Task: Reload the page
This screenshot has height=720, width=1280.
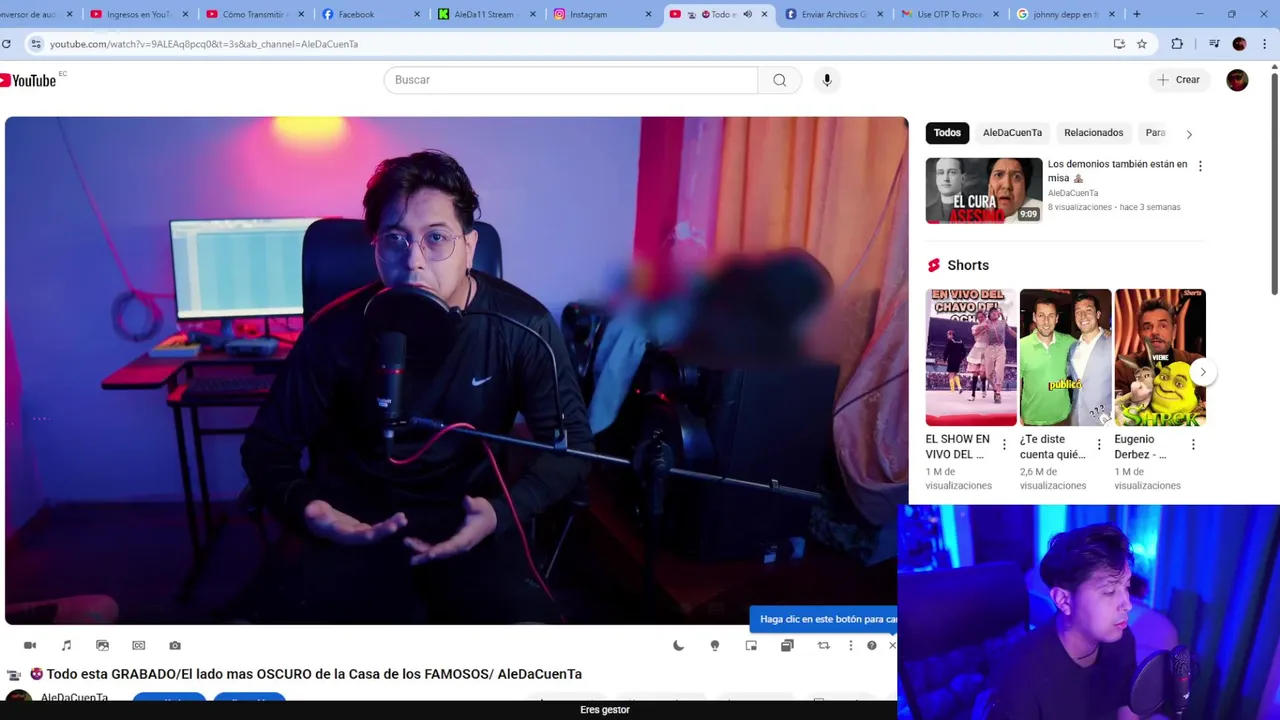Action: click(x=6, y=44)
